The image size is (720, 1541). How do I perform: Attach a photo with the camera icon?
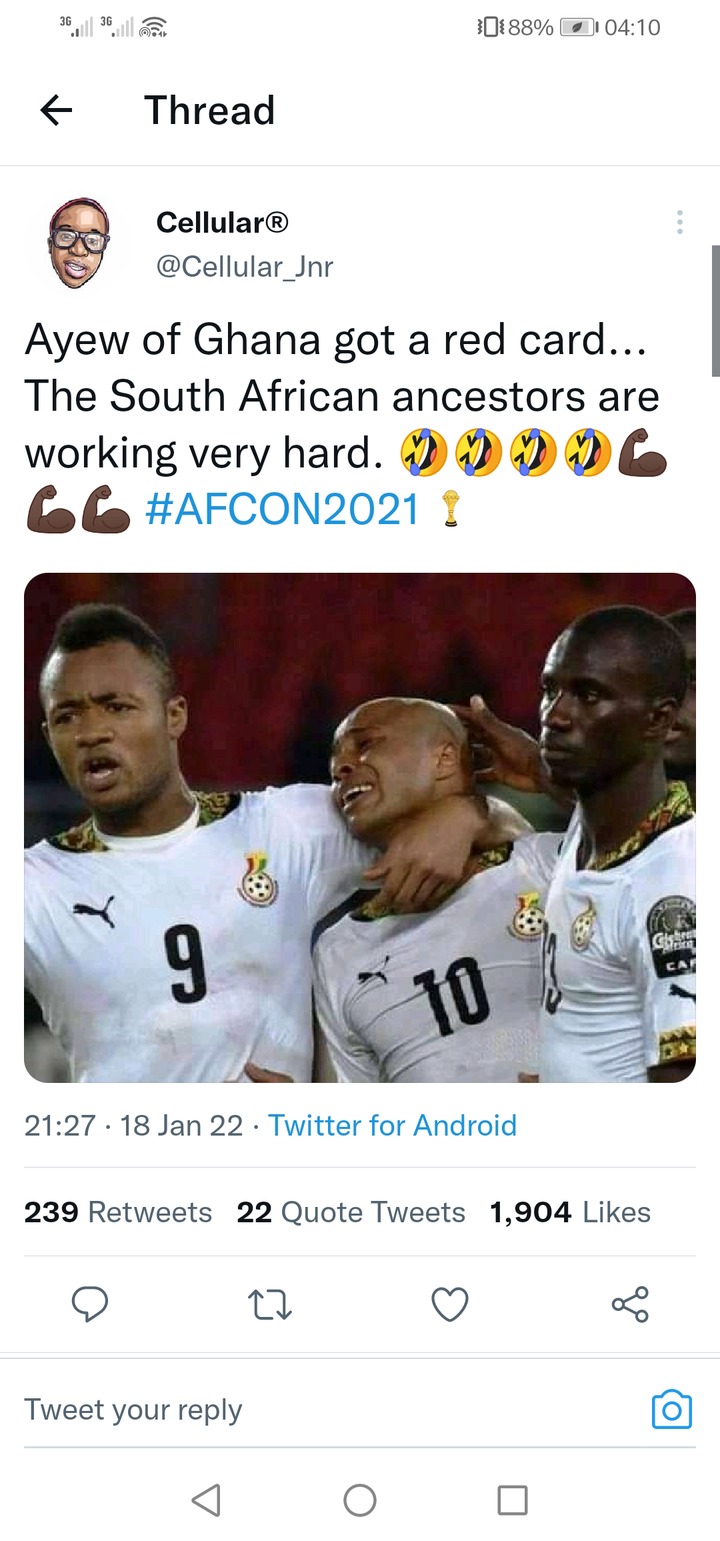click(x=672, y=1410)
